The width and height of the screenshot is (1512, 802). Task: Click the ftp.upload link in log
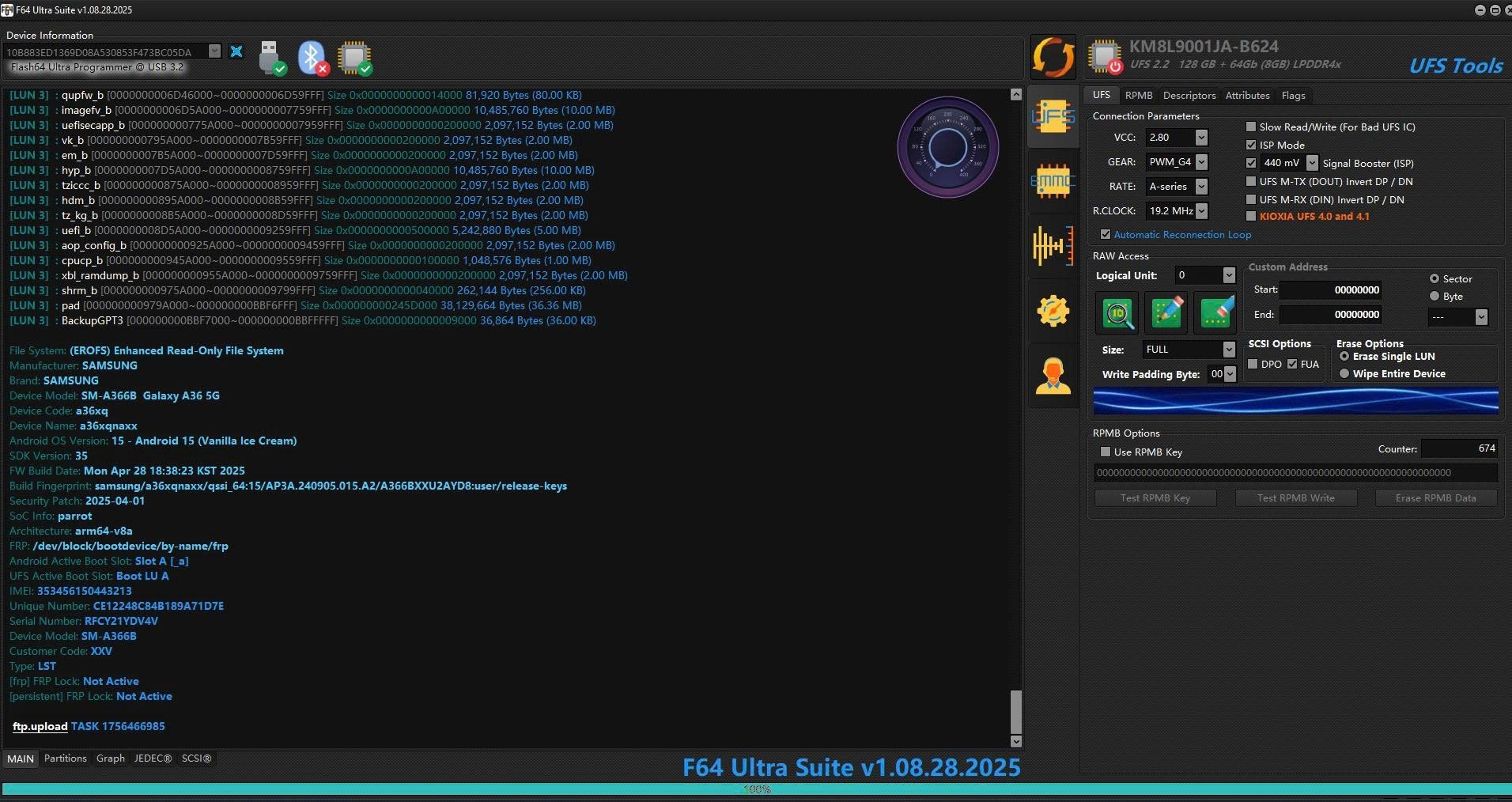(x=40, y=726)
